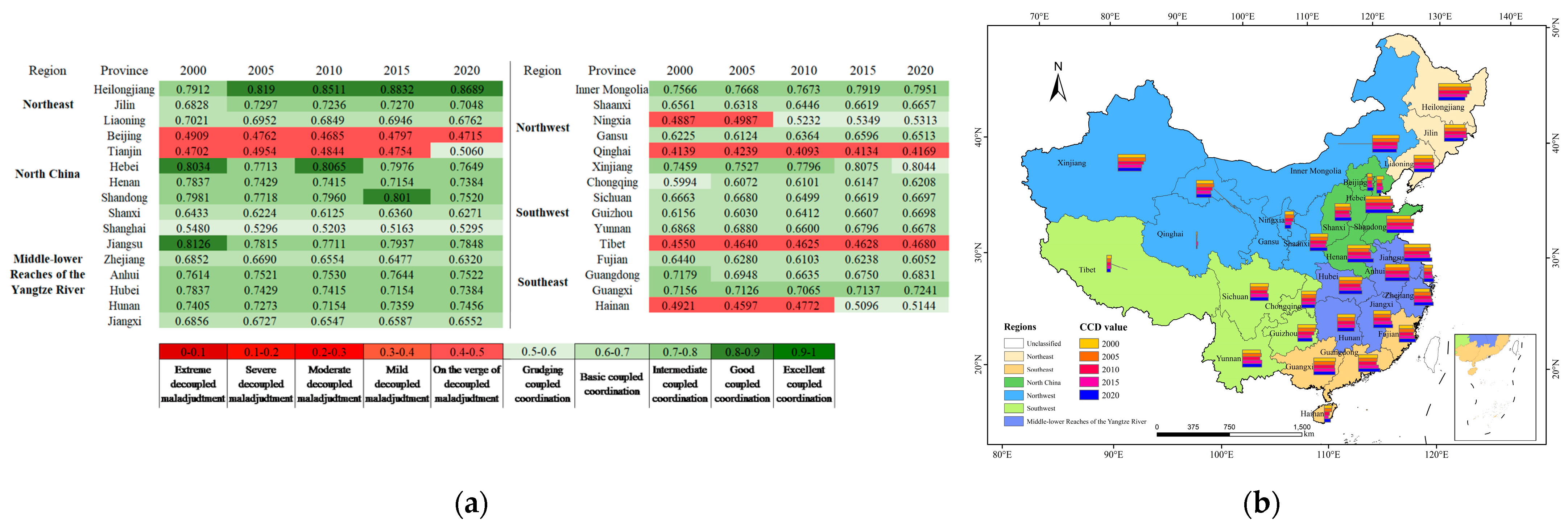Screen dimensions: 1568x531
Task: Click the Northwest region legend swatch
Action: click(x=1013, y=395)
